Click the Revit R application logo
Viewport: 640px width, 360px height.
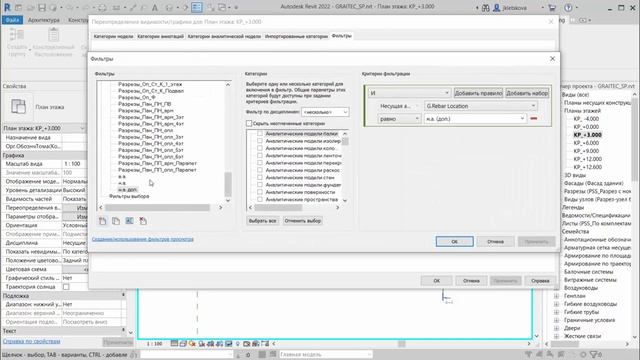[7, 7]
